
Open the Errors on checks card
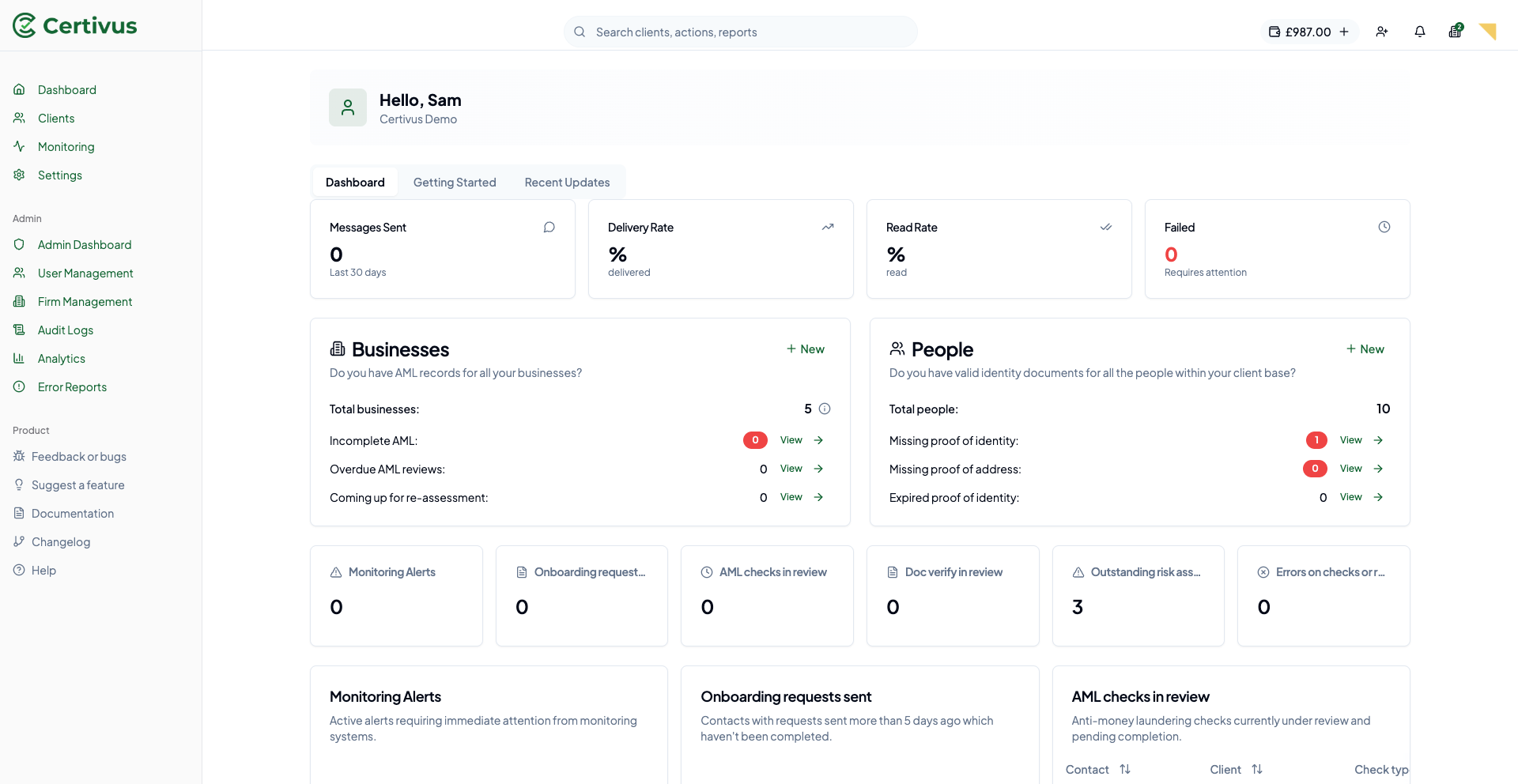coord(1324,596)
